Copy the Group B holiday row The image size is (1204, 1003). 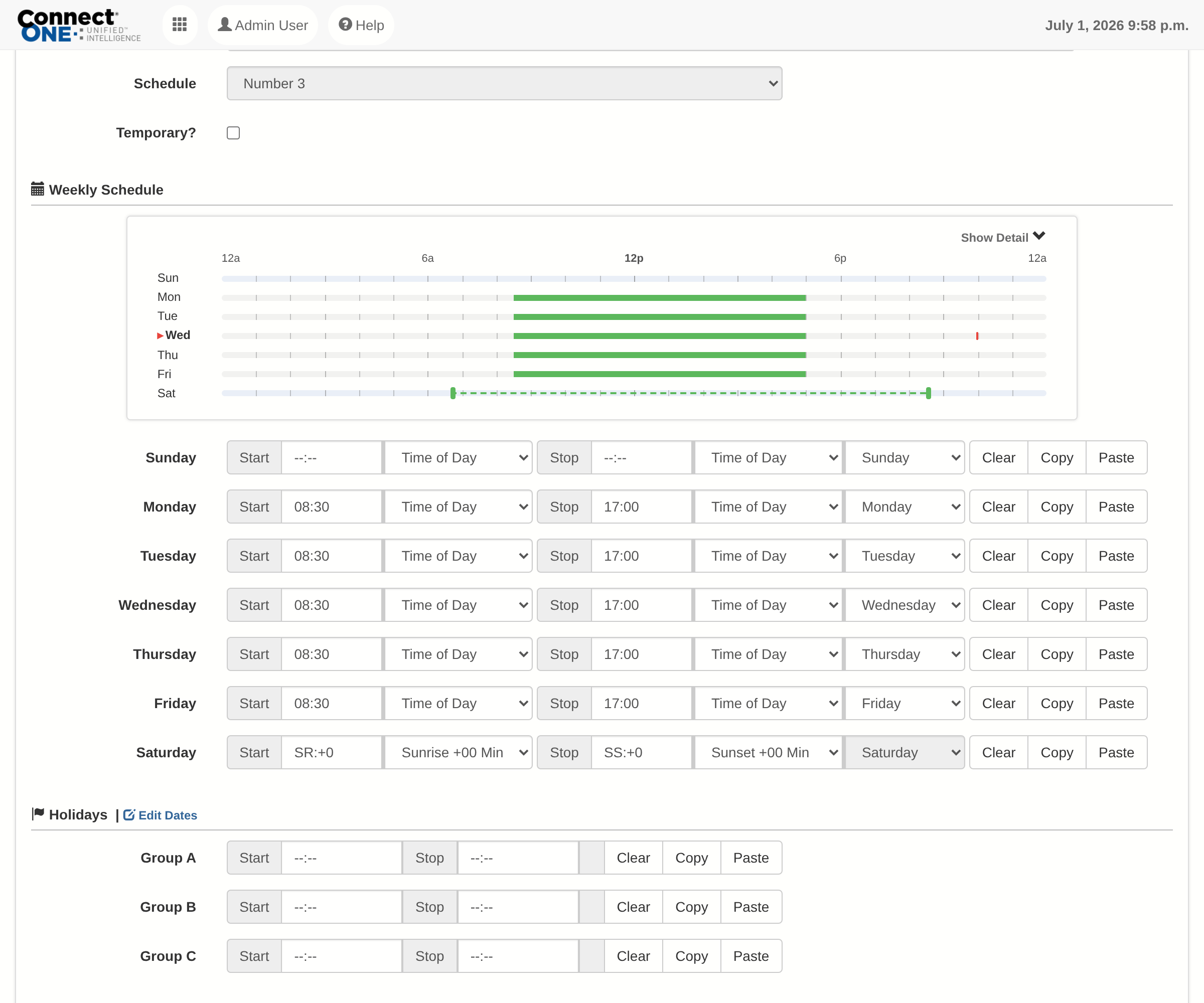pos(691,907)
